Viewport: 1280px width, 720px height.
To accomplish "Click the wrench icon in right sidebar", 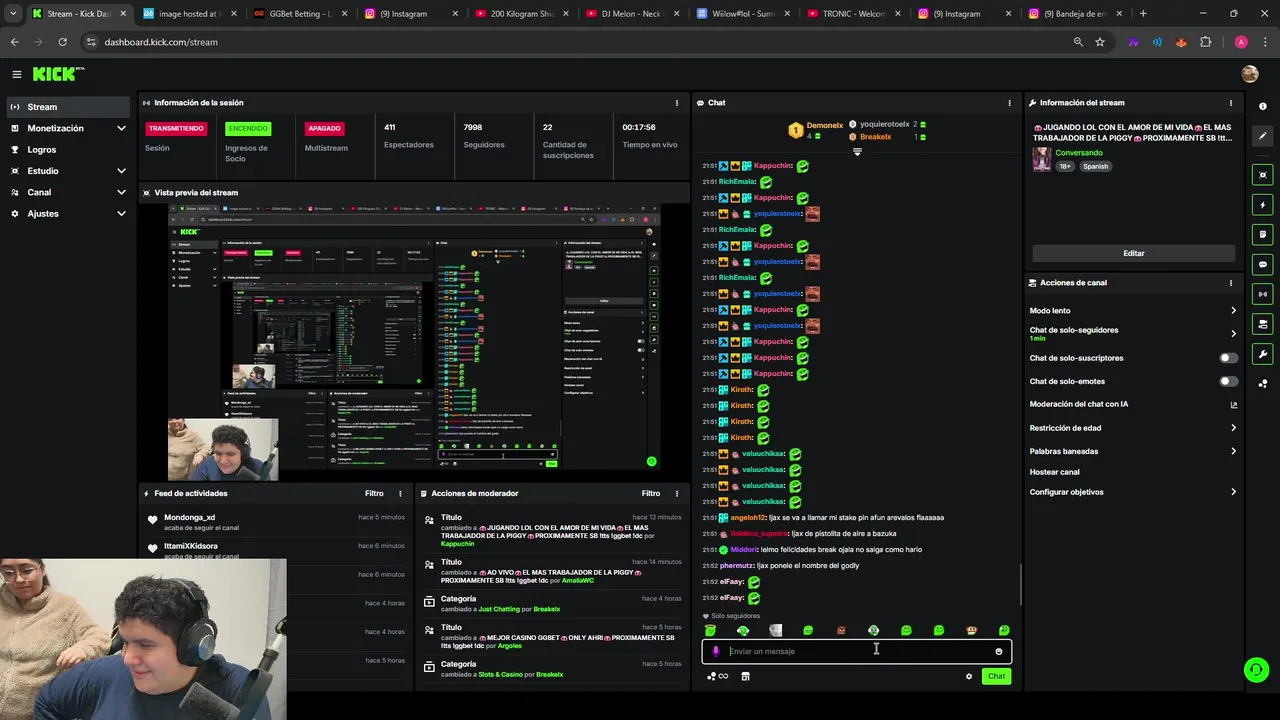I will click(1262, 354).
